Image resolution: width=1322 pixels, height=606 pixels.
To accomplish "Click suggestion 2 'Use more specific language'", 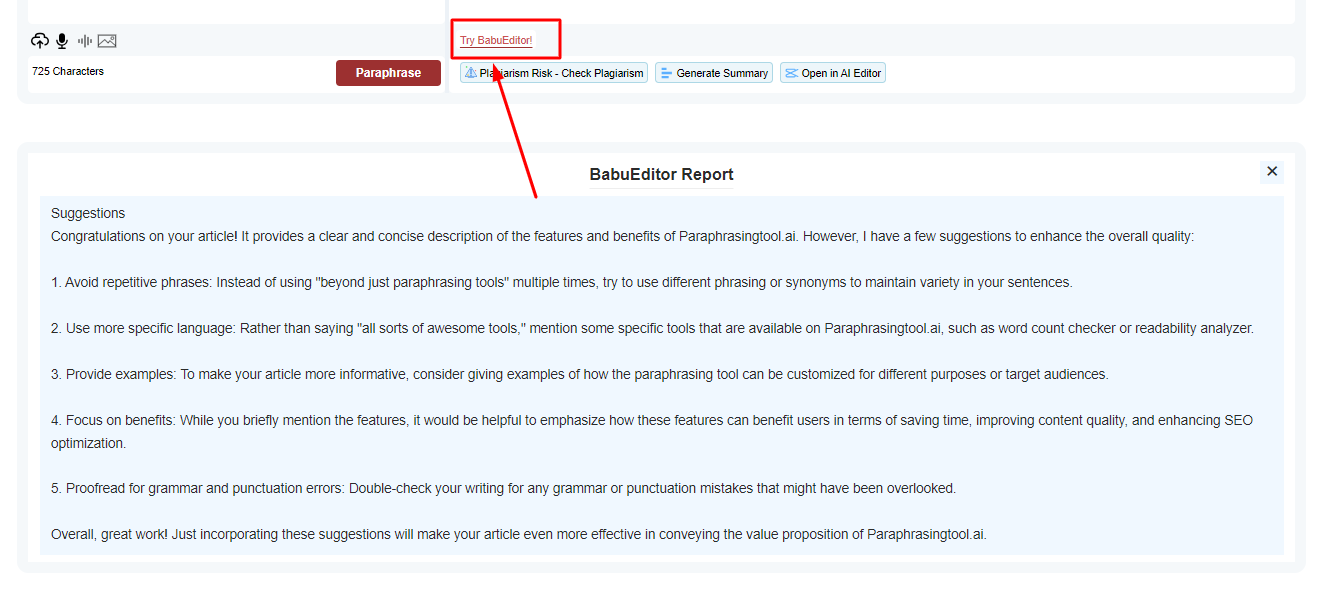I will point(652,328).
